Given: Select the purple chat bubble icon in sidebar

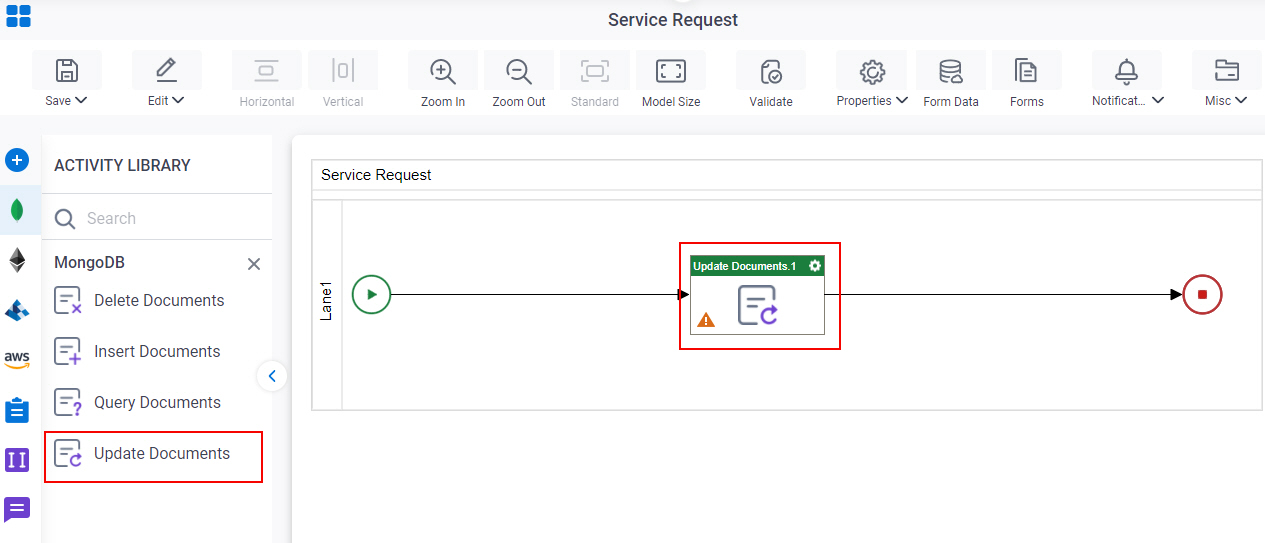Looking at the screenshot, I should 17,509.
